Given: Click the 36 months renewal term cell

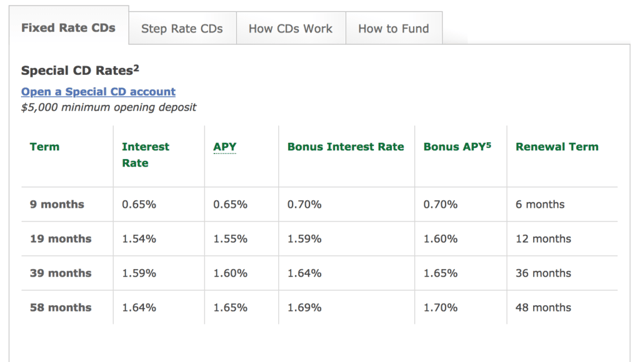Looking at the screenshot, I should tap(543, 273).
